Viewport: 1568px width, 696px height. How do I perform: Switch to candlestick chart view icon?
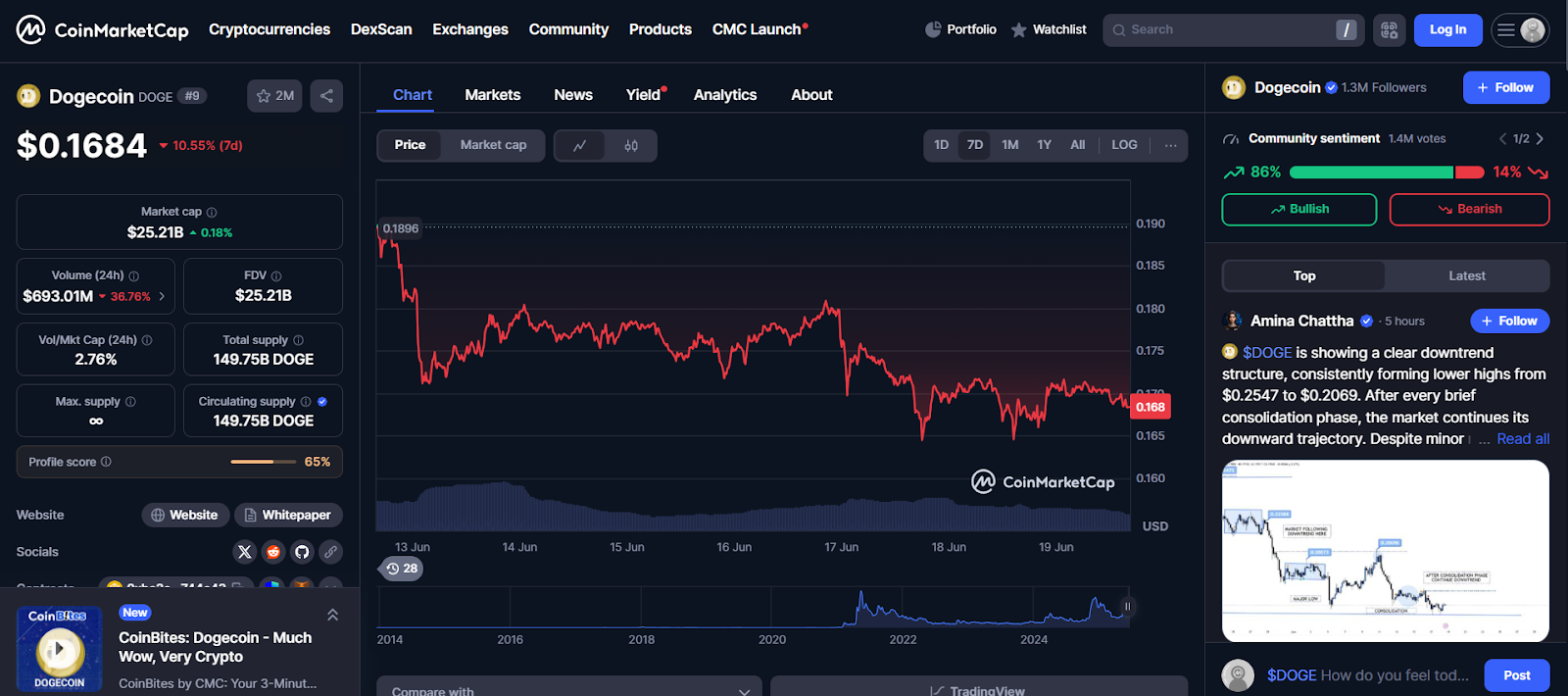point(631,145)
